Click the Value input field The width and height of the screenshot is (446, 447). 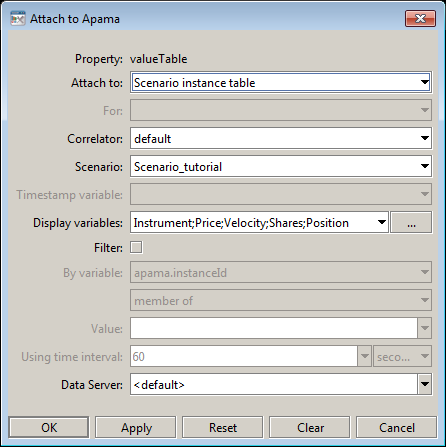(274, 328)
